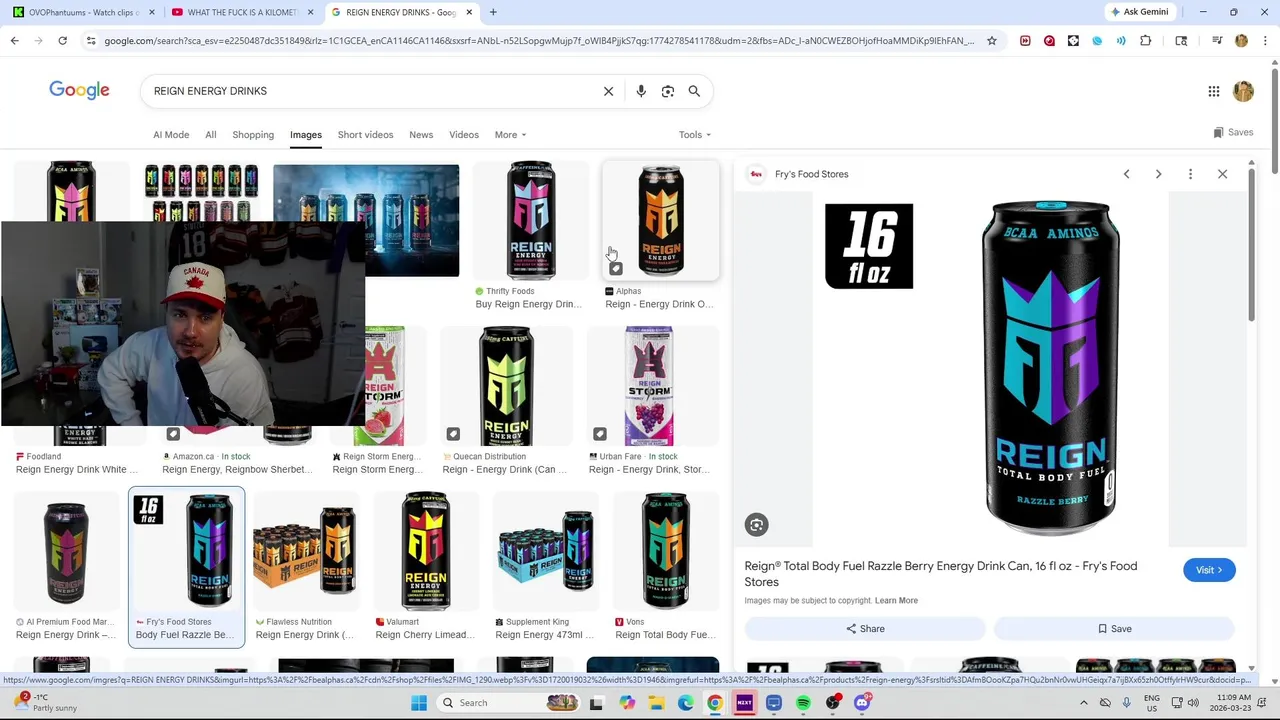The image size is (1280, 720).
Task: Reload the current page
Action: pyautogui.click(x=62, y=41)
